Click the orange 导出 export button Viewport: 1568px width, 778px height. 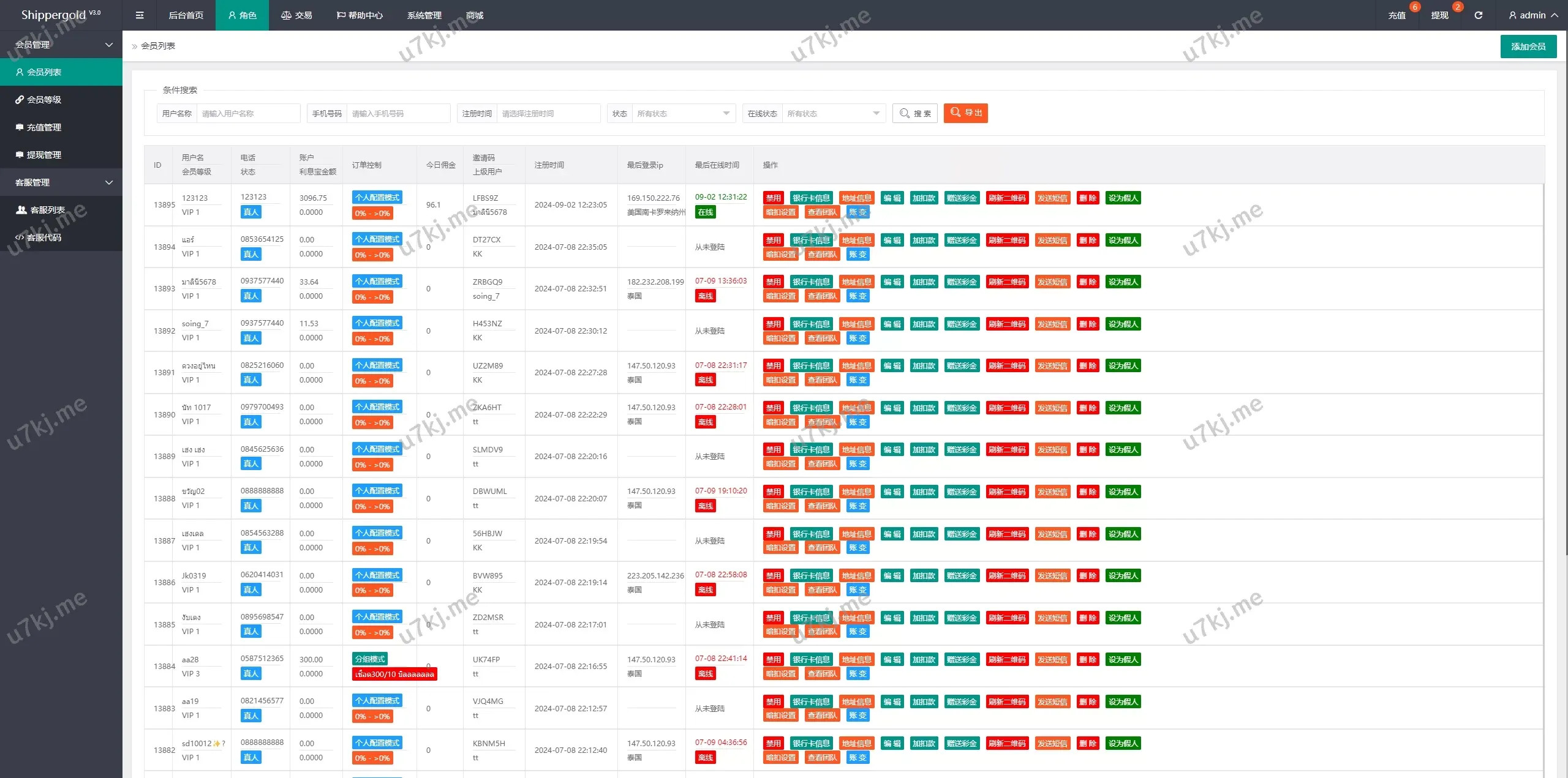[965, 113]
